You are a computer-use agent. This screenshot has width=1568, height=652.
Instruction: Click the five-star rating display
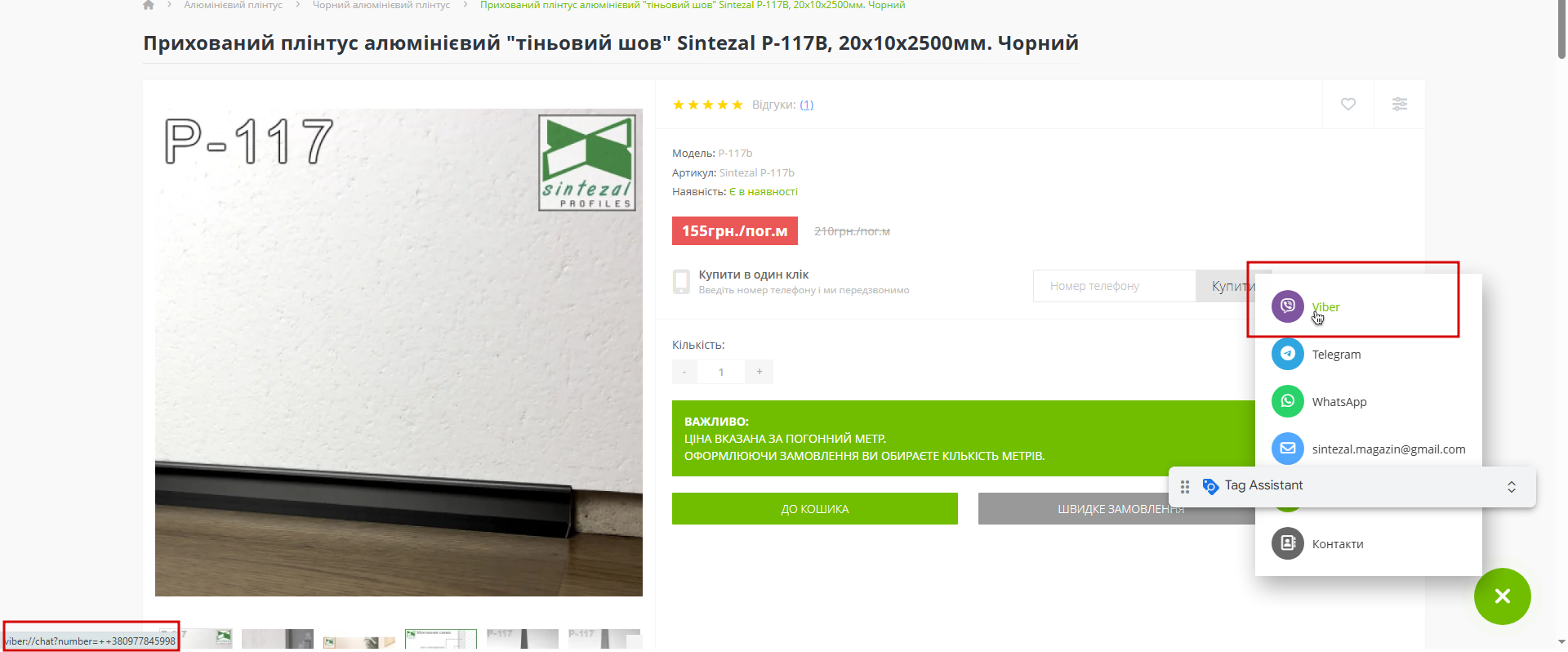(707, 105)
